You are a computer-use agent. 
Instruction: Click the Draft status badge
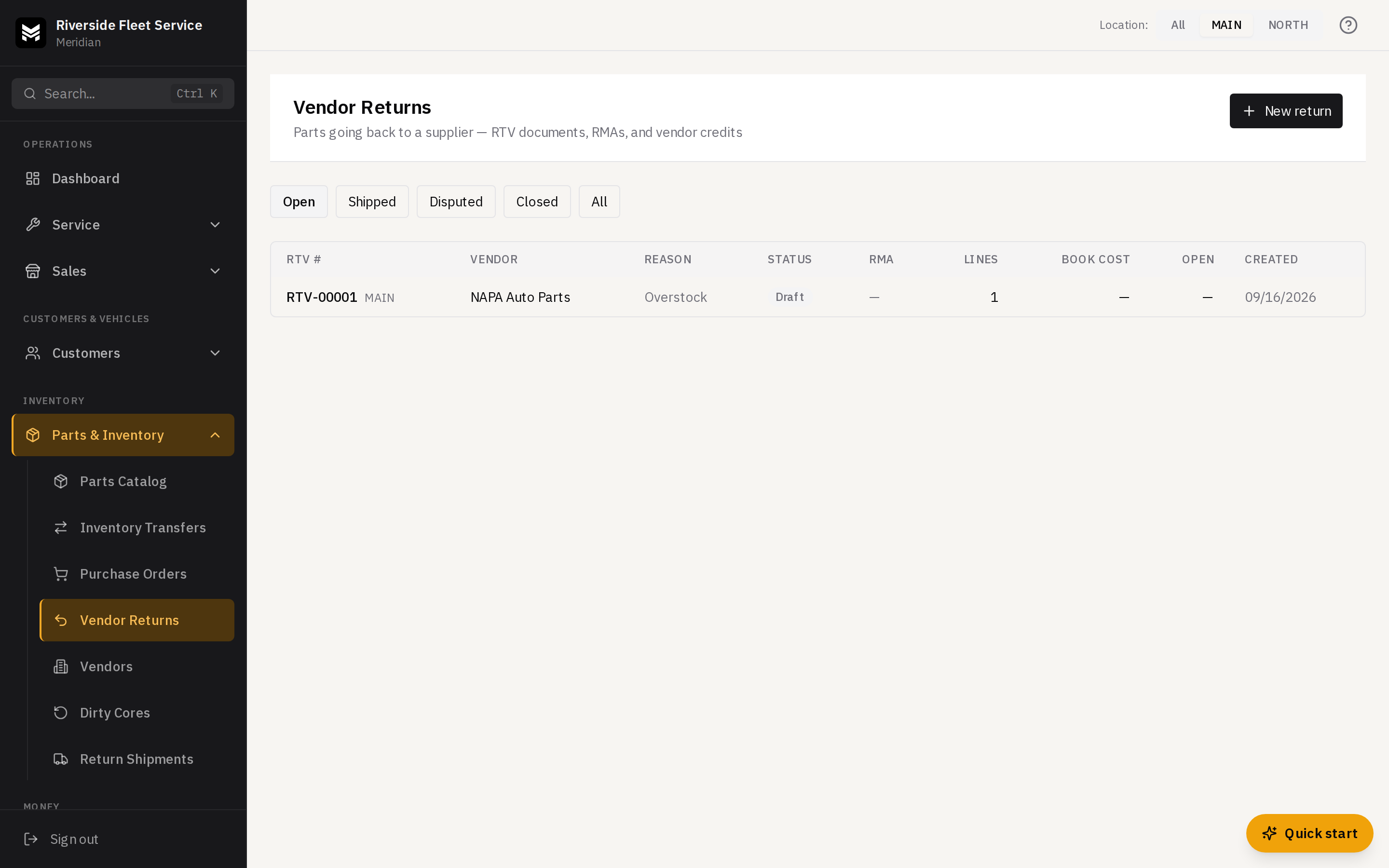click(x=789, y=297)
